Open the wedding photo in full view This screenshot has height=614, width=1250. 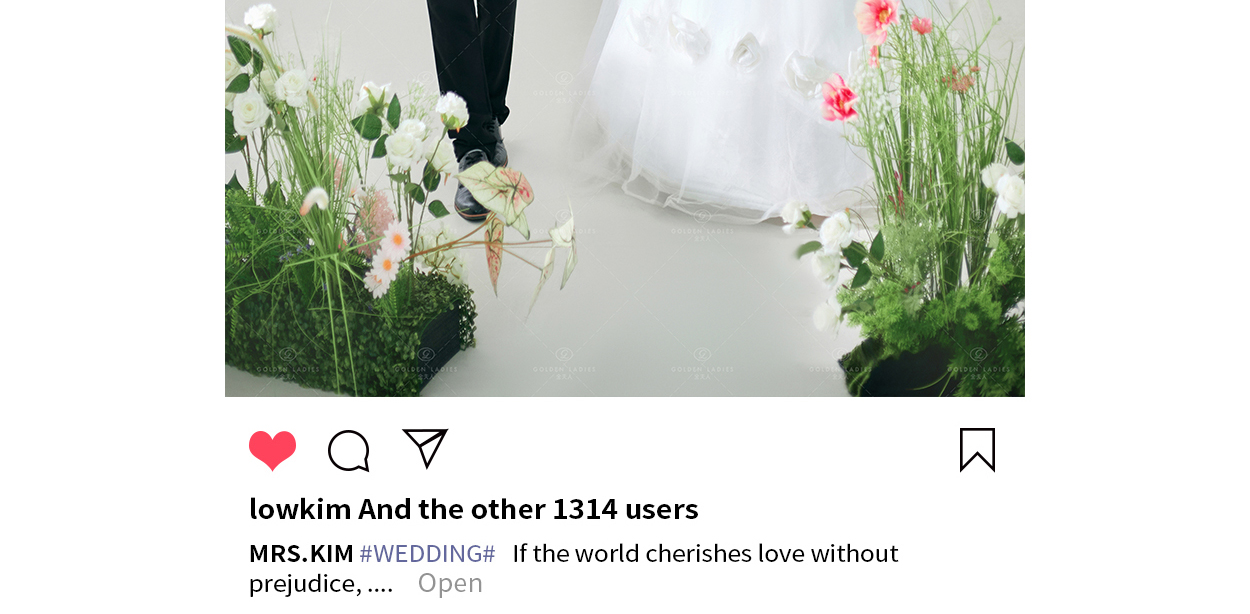click(x=625, y=198)
